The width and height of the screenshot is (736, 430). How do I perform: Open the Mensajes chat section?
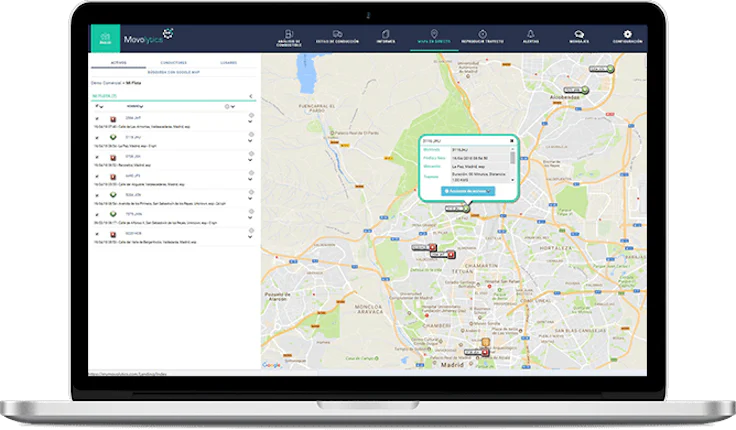pyautogui.click(x=579, y=37)
